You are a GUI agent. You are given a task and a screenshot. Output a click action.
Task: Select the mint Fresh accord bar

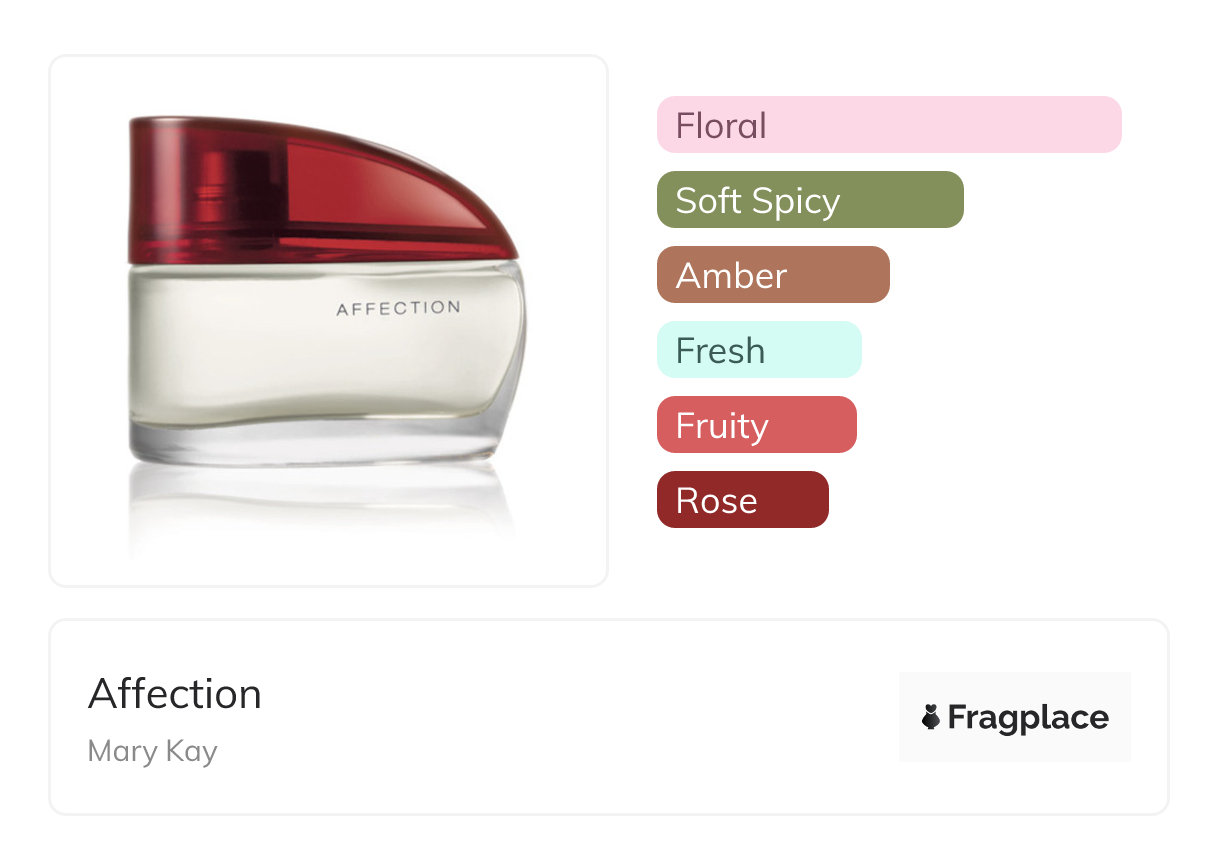(x=758, y=350)
